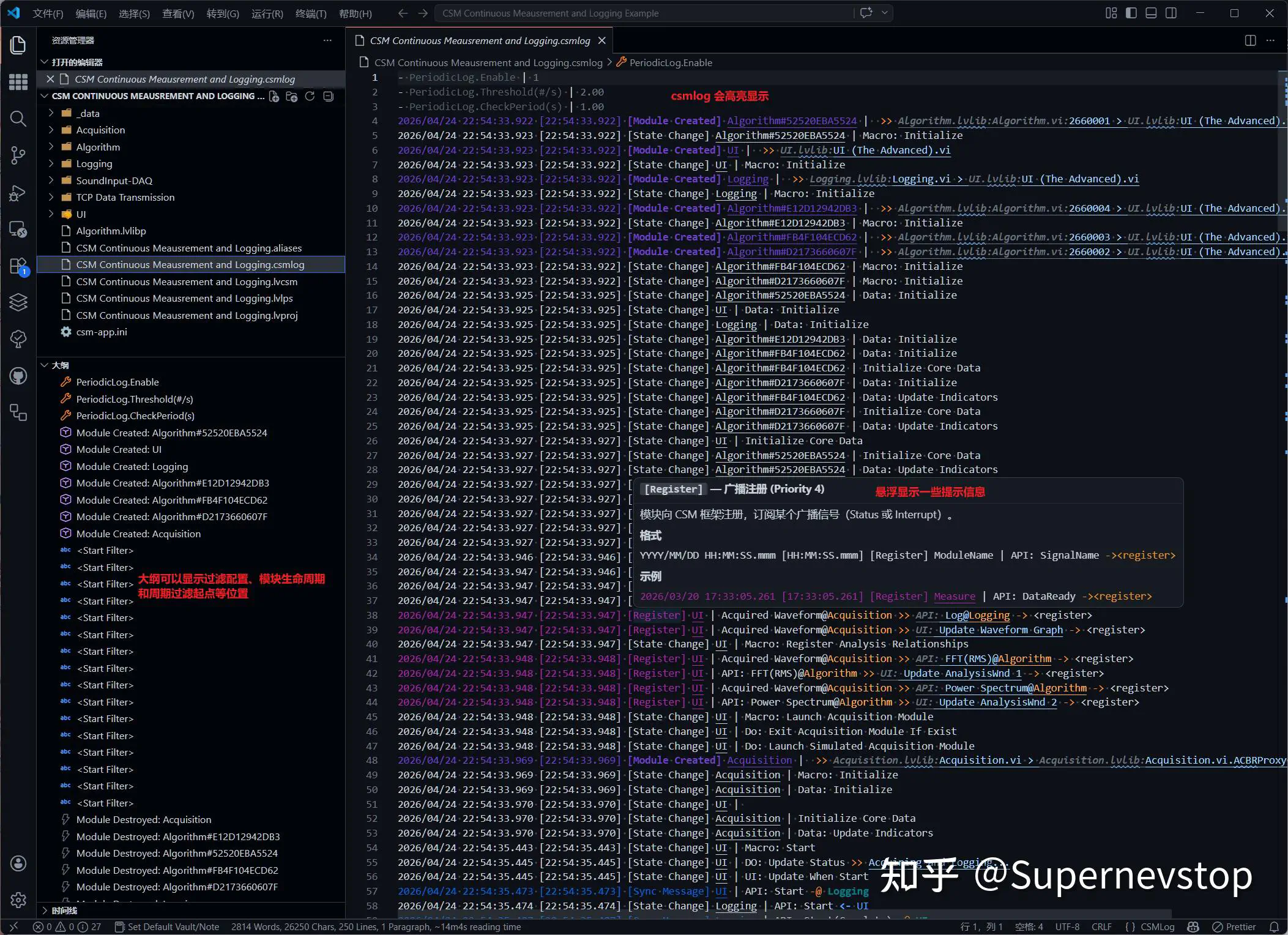Open the 选择(S) menu

[134, 13]
